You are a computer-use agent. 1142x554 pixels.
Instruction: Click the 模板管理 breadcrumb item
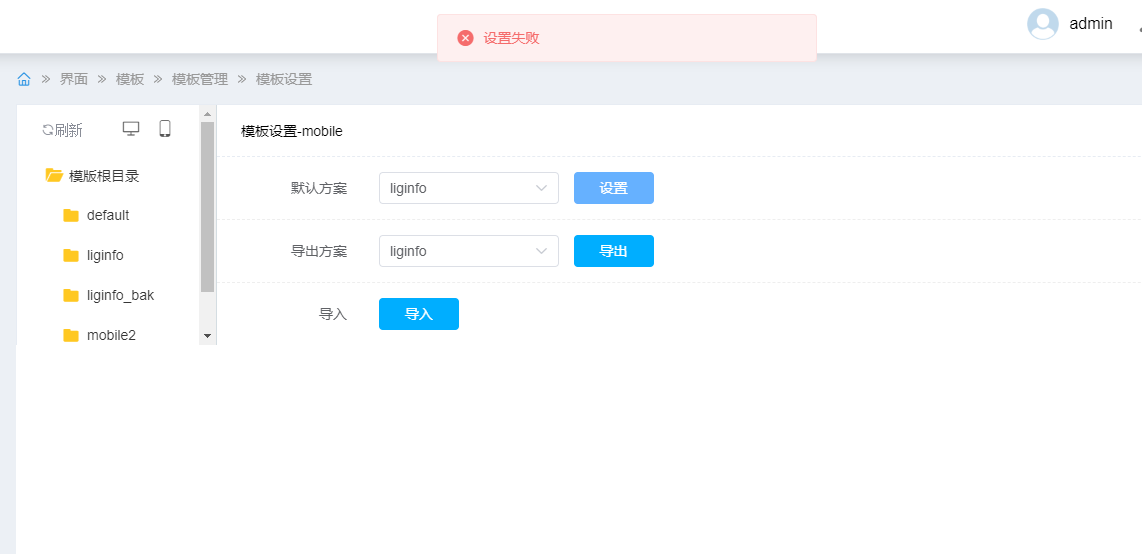(x=200, y=79)
